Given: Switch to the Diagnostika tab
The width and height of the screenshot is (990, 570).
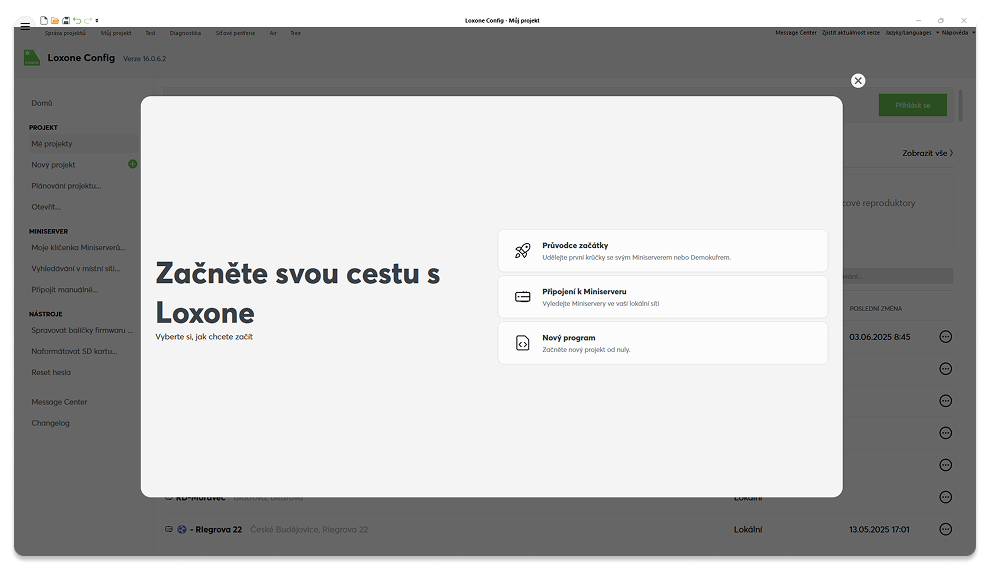Looking at the screenshot, I should (185, 33).
